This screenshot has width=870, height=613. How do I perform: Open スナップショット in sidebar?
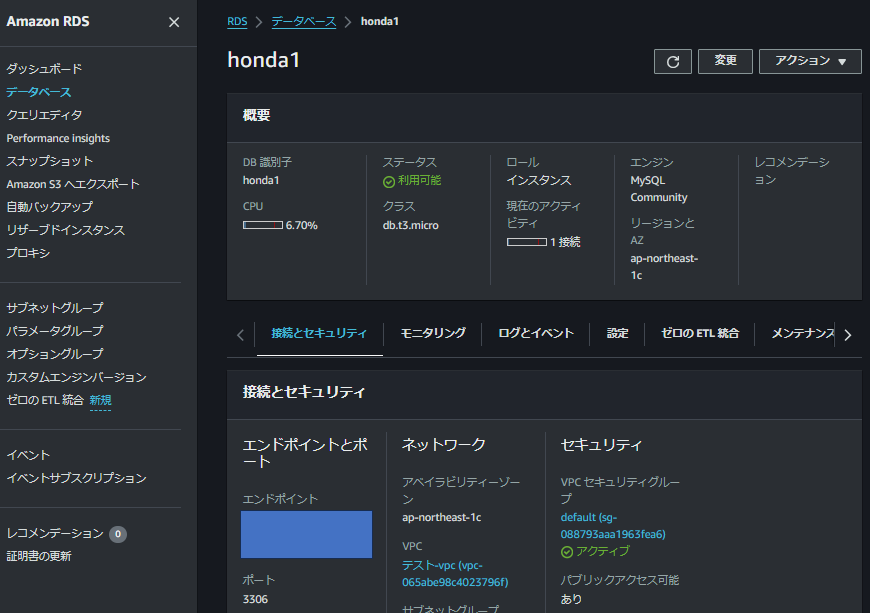[x=49, y=161]
